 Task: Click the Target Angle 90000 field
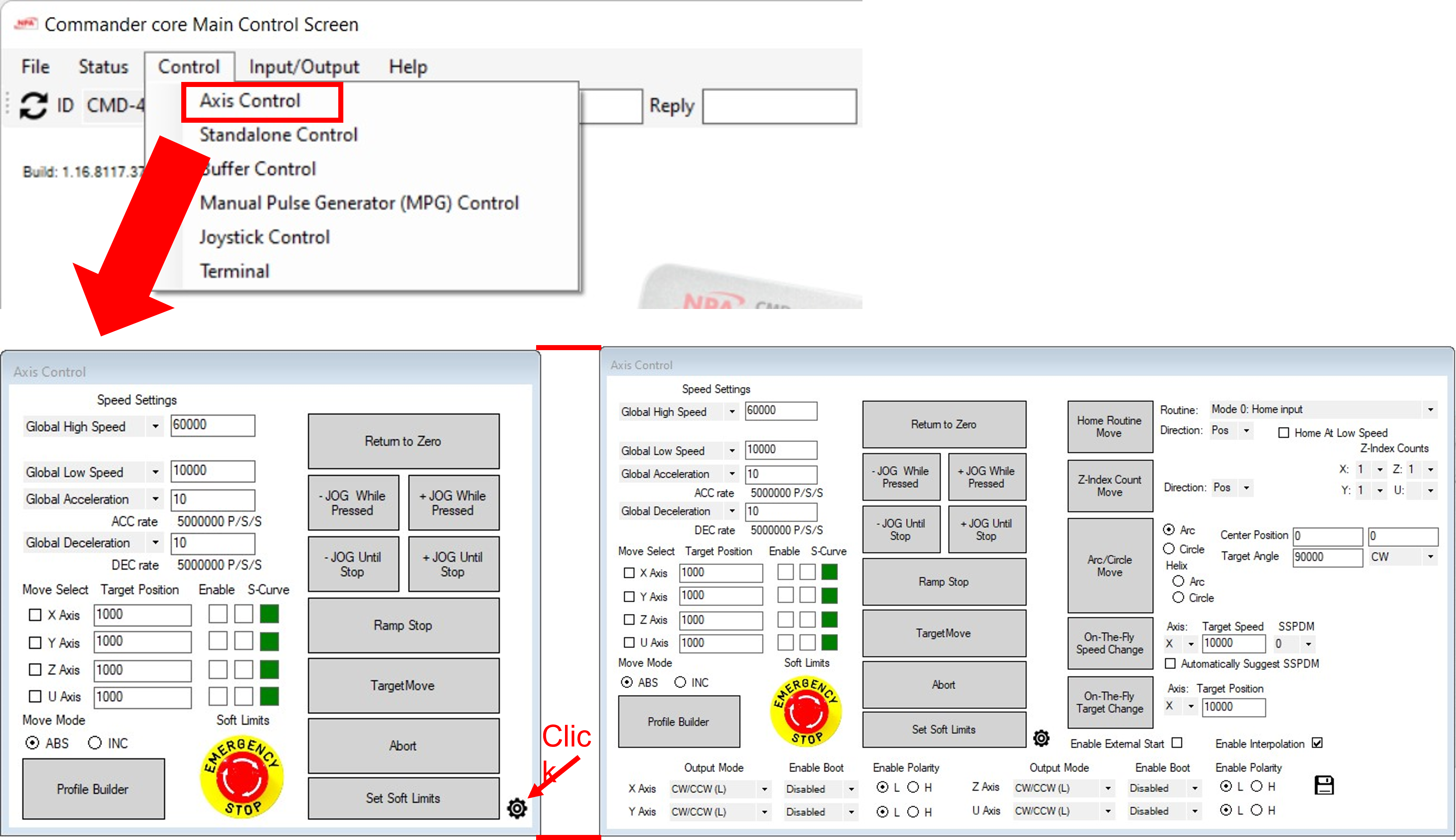1327,557
